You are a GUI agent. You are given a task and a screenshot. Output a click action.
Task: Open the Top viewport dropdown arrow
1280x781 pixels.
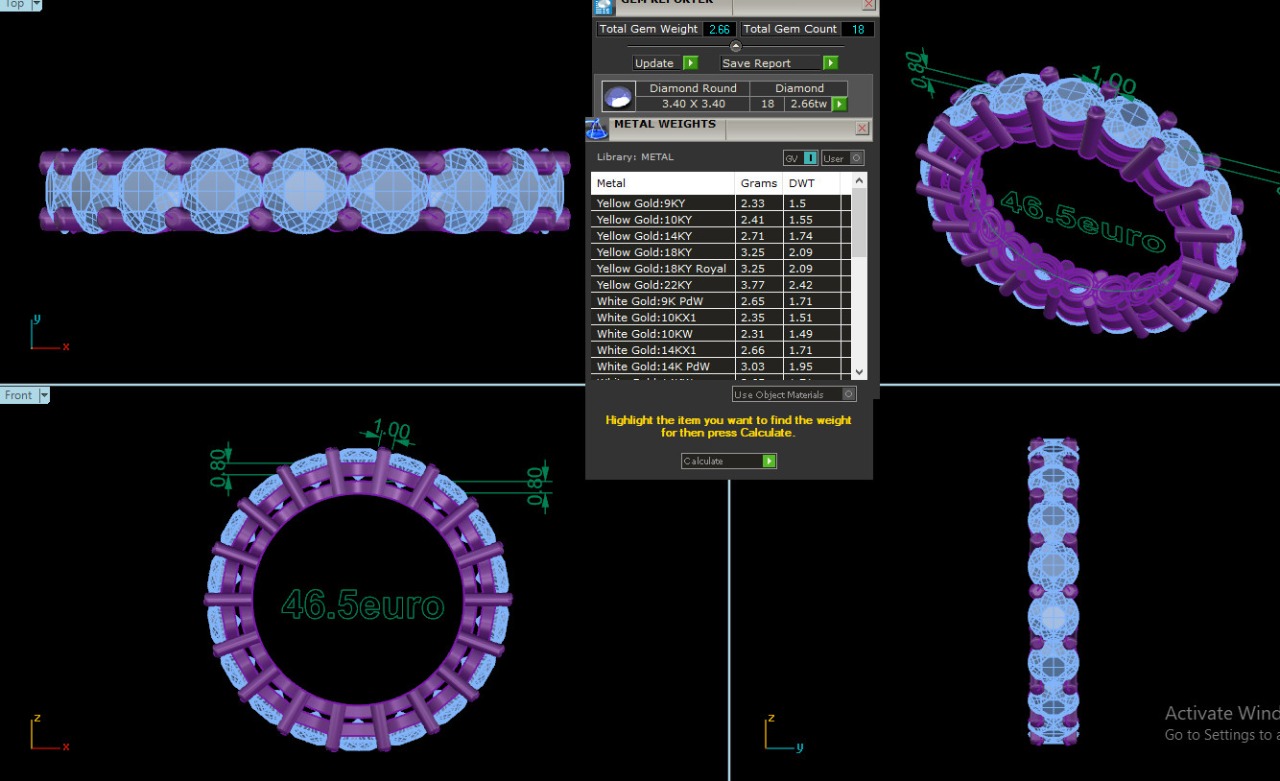pyautogui.click(x=37, y=5)
